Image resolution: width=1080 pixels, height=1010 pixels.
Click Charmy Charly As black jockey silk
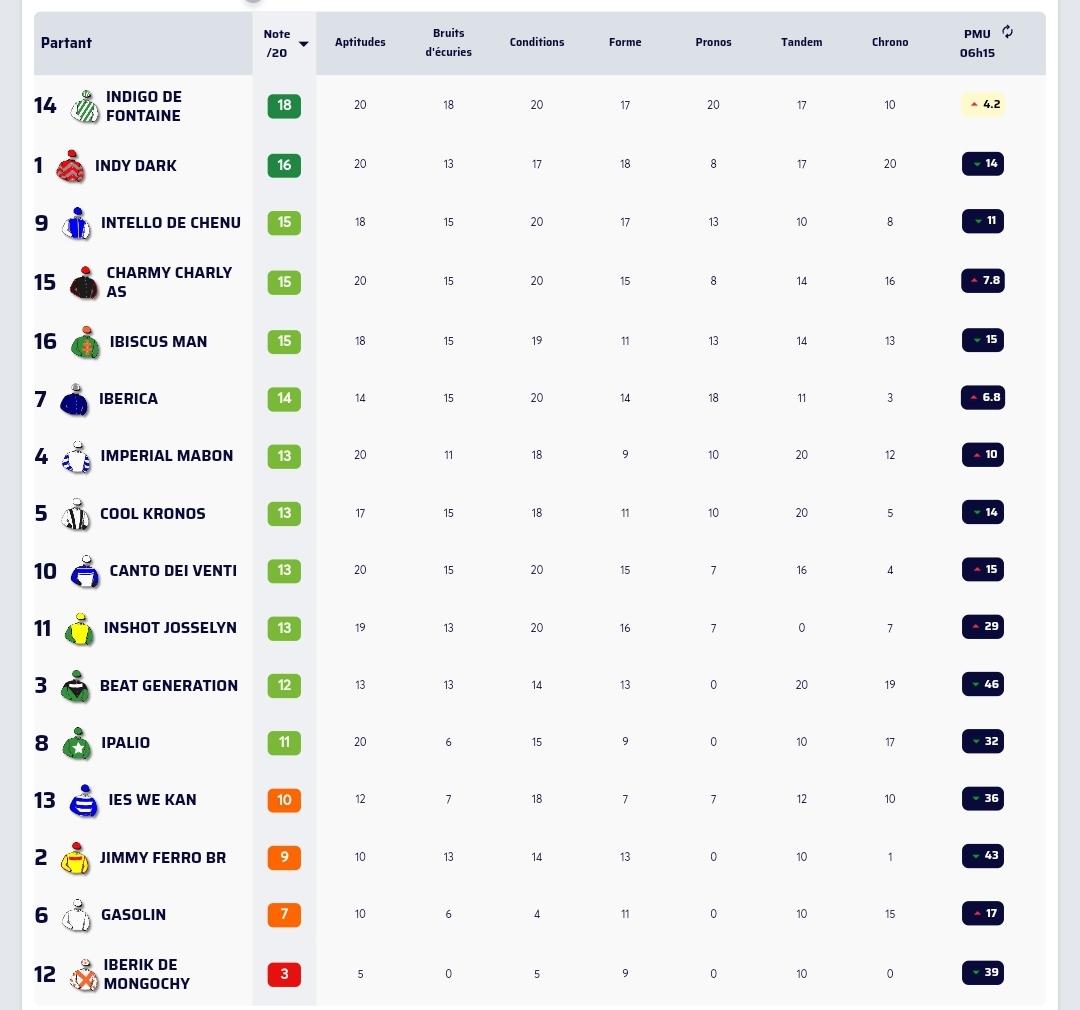coord(84,282)
